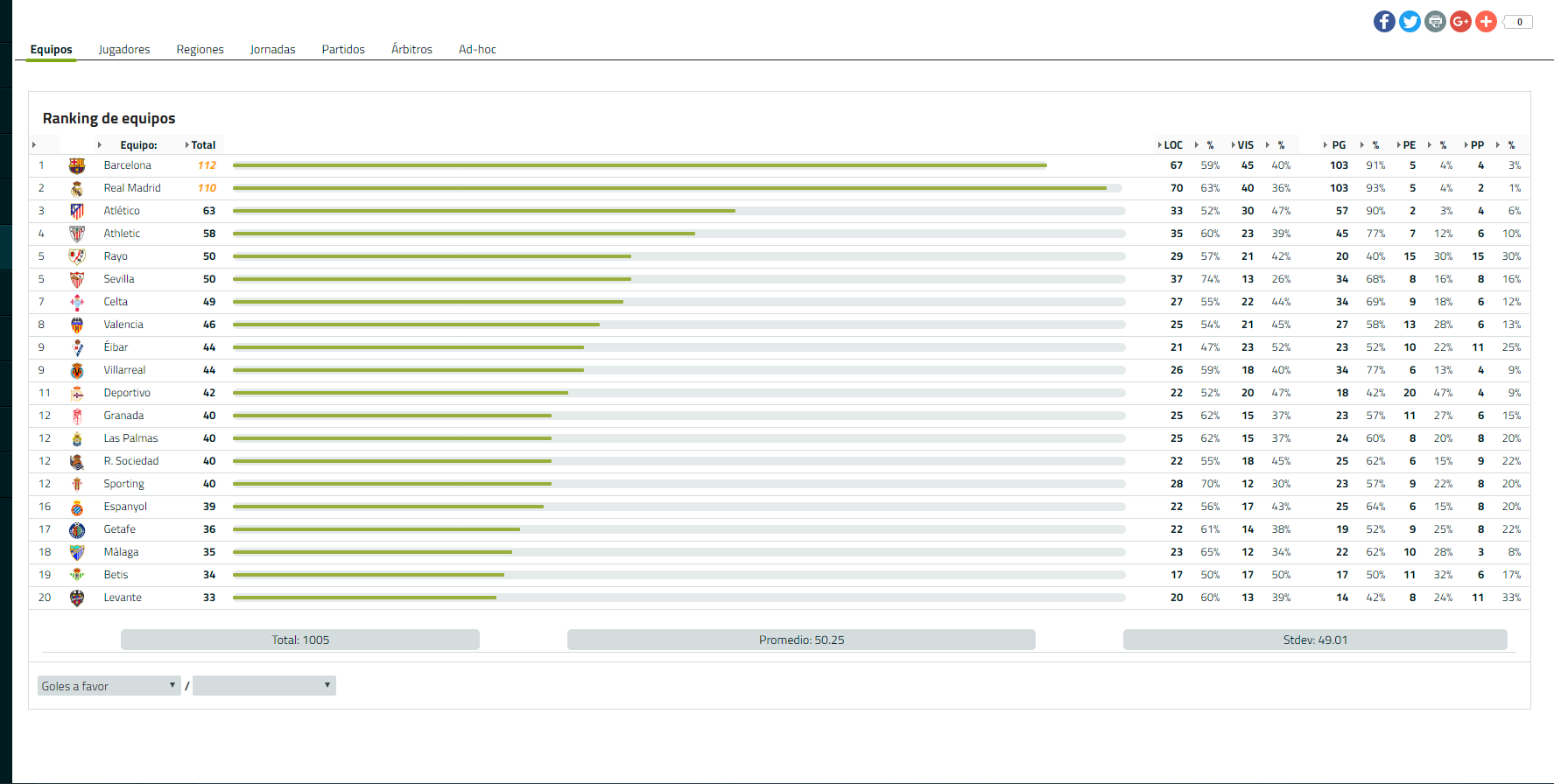
Task: Open the empty second stat dropdown
Action: [264, 686]
